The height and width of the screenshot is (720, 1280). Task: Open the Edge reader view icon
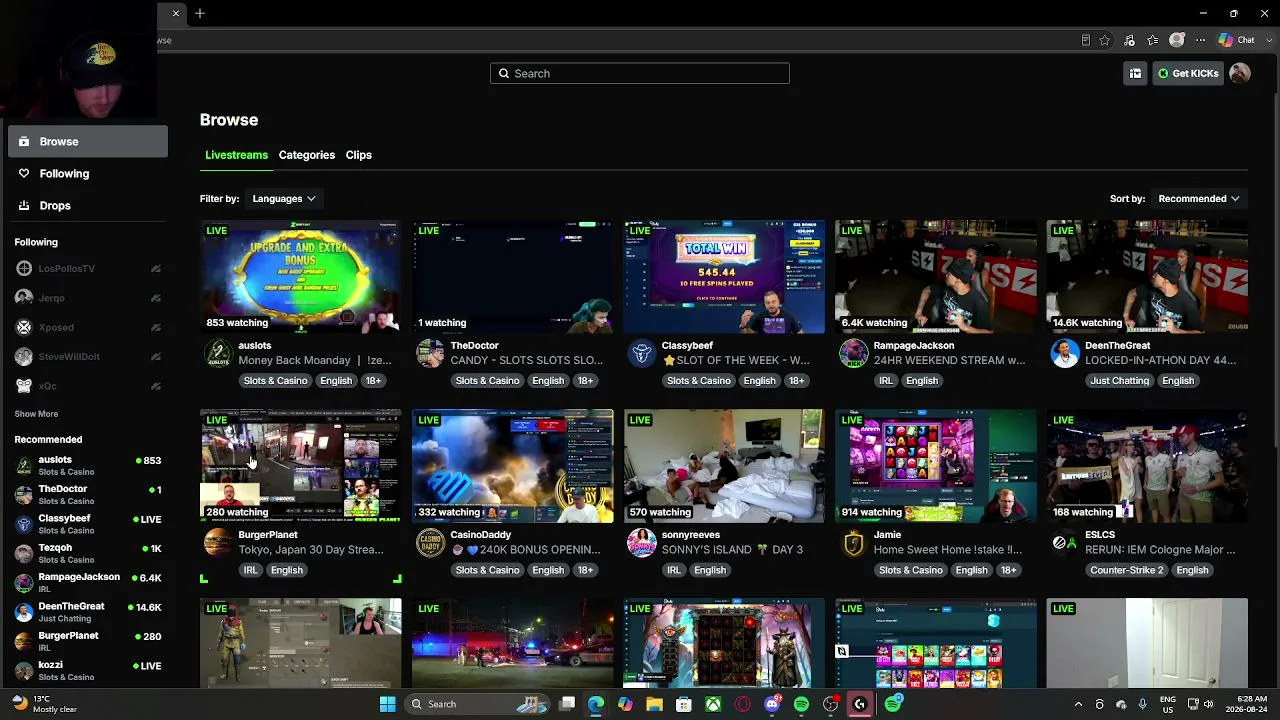click(1085, 40)
